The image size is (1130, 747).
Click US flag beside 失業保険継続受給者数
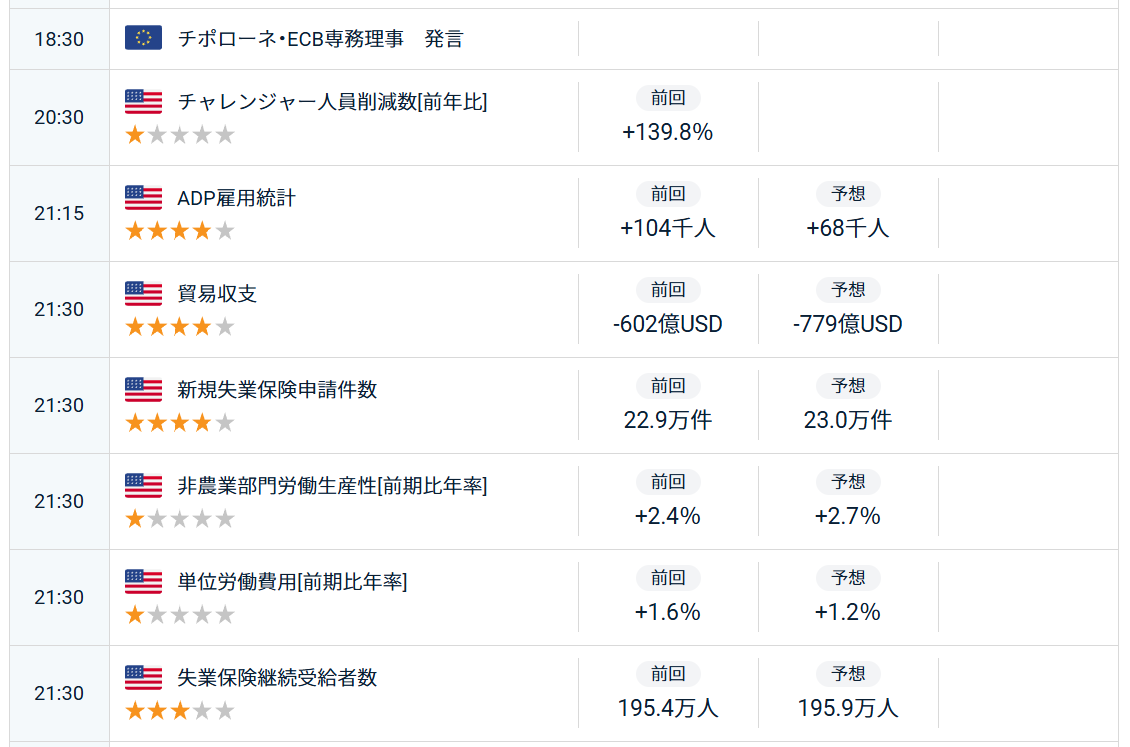tap(143, 677)
